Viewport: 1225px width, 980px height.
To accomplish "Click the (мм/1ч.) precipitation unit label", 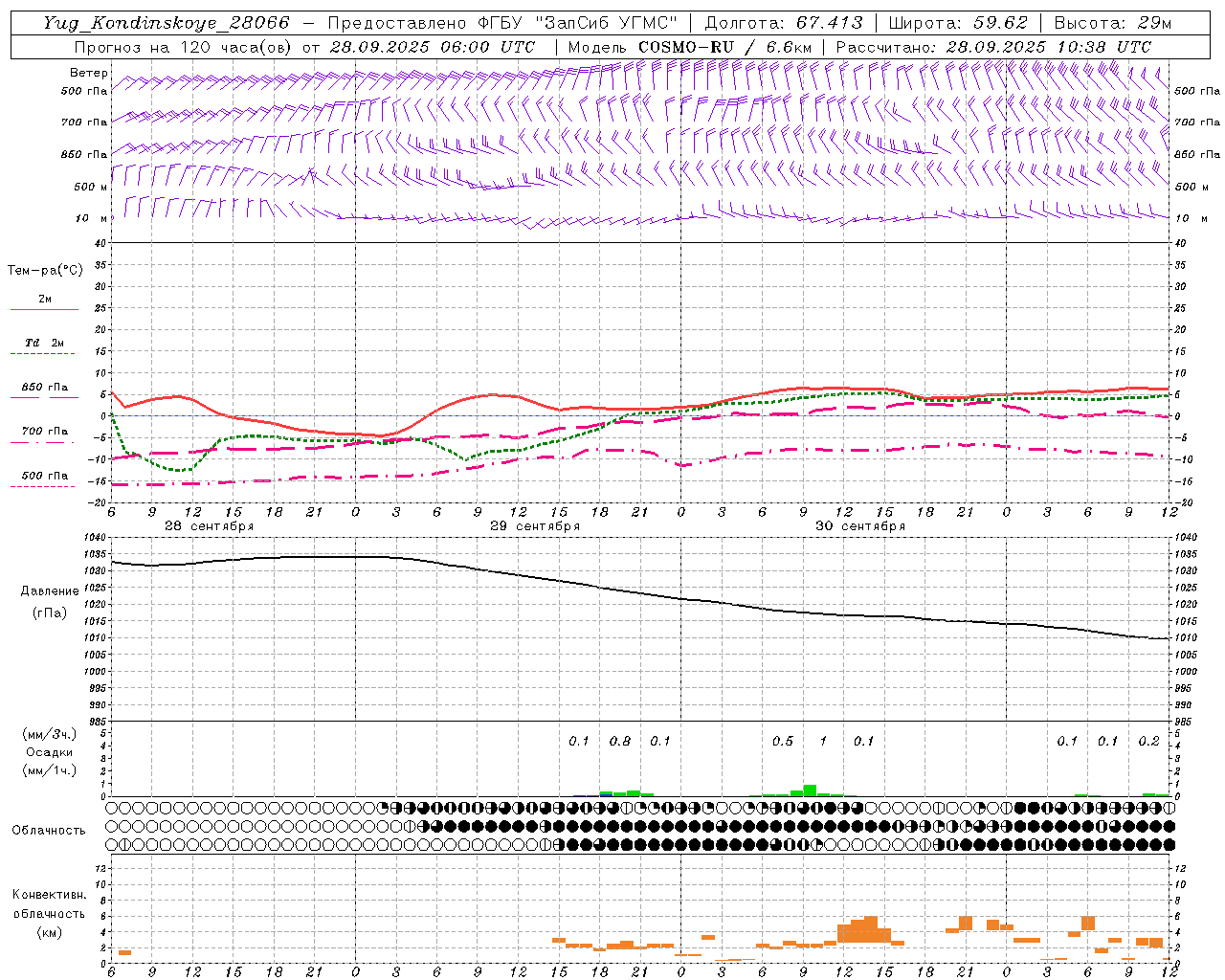I will 50,770.
